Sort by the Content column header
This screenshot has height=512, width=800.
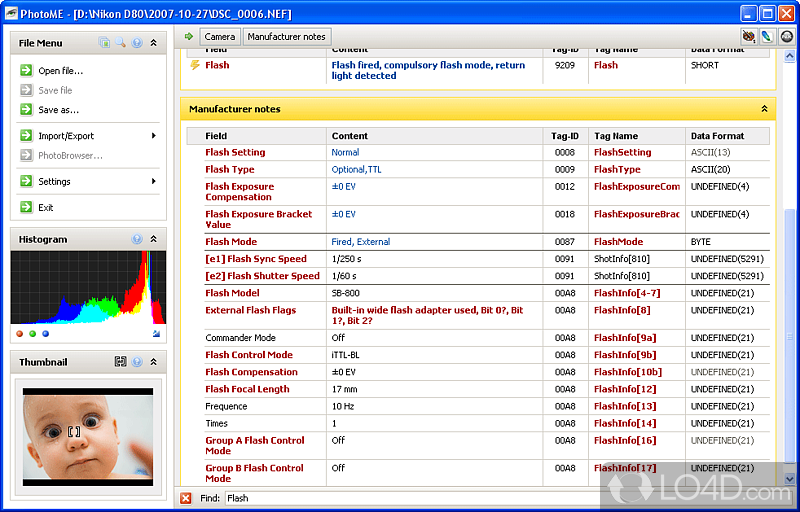[435, 136]
